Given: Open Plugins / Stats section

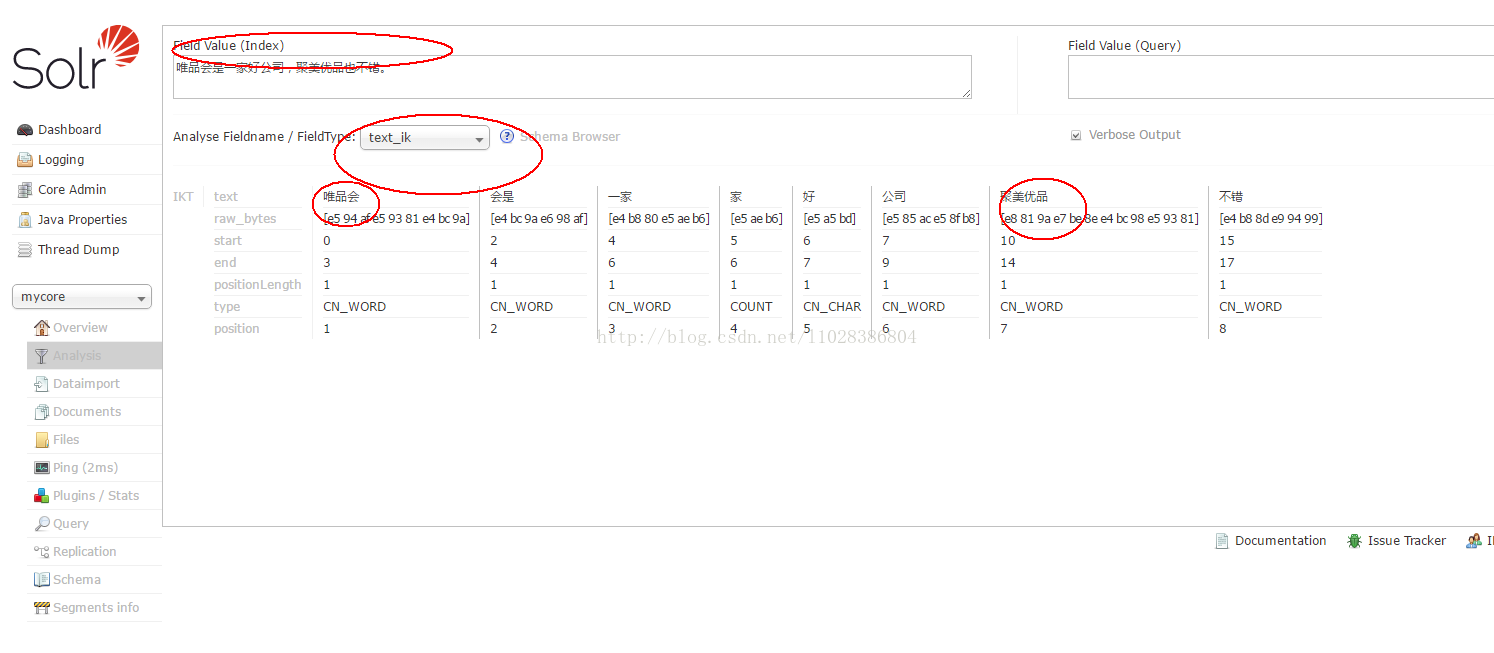Looking at the screenshot, I should click(x=96, y=496).
